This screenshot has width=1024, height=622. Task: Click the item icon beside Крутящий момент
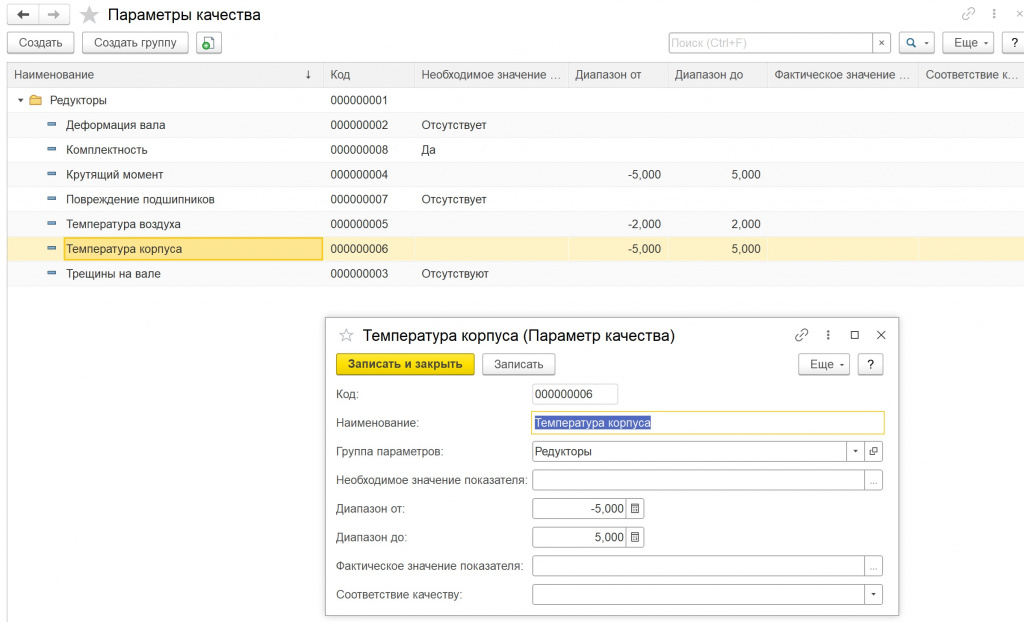[x=52, y=174]
